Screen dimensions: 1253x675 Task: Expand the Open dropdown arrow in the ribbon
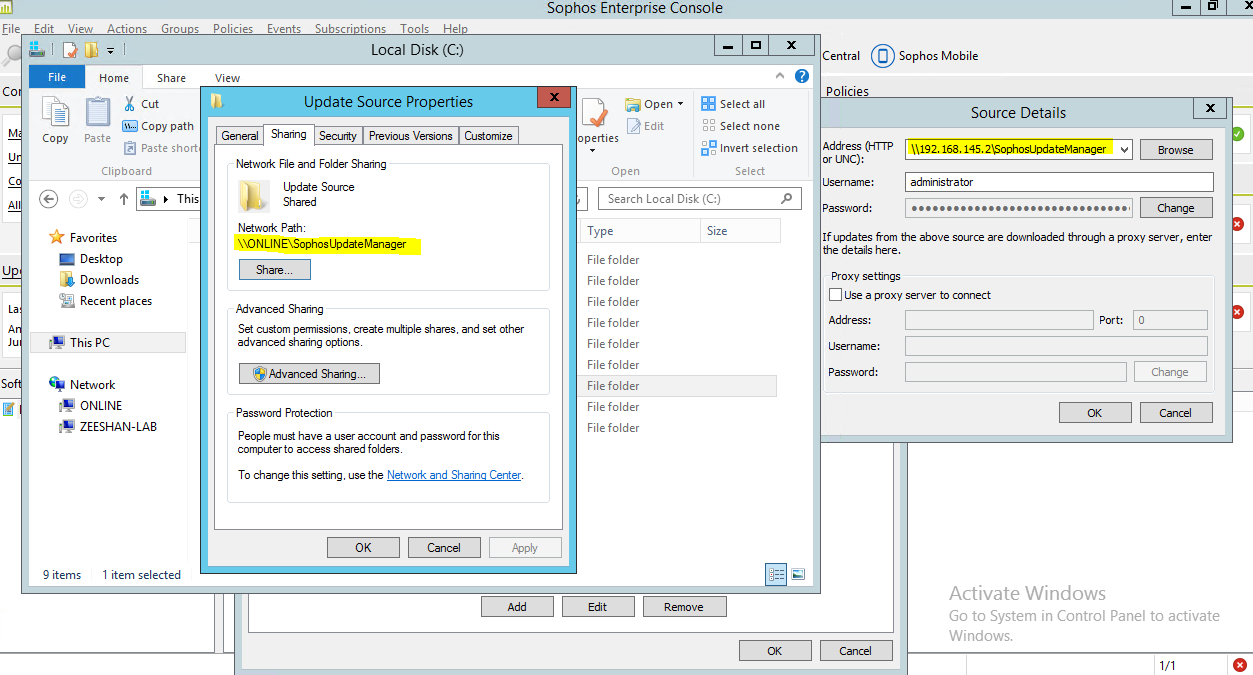click(x=680, y=104)
